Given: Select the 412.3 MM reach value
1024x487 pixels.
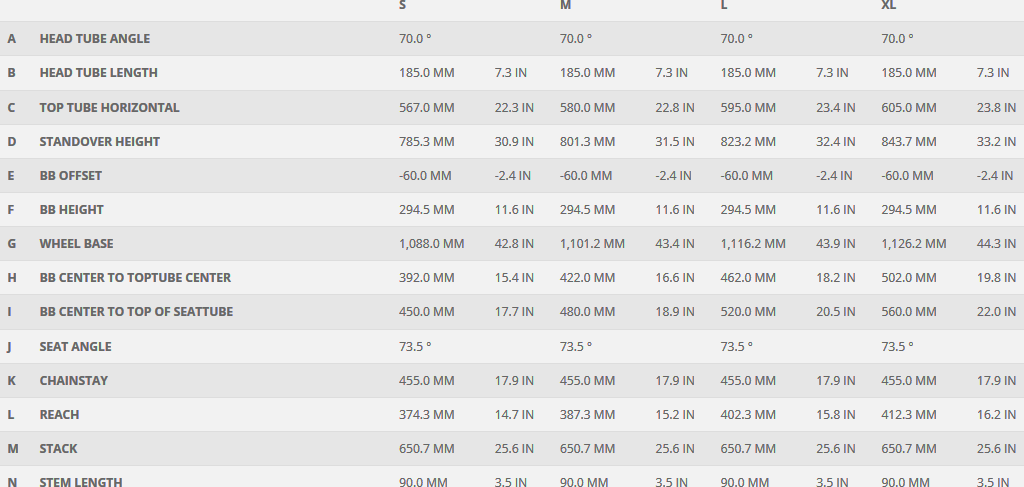Looking at the screenshot, I should 909,415.
